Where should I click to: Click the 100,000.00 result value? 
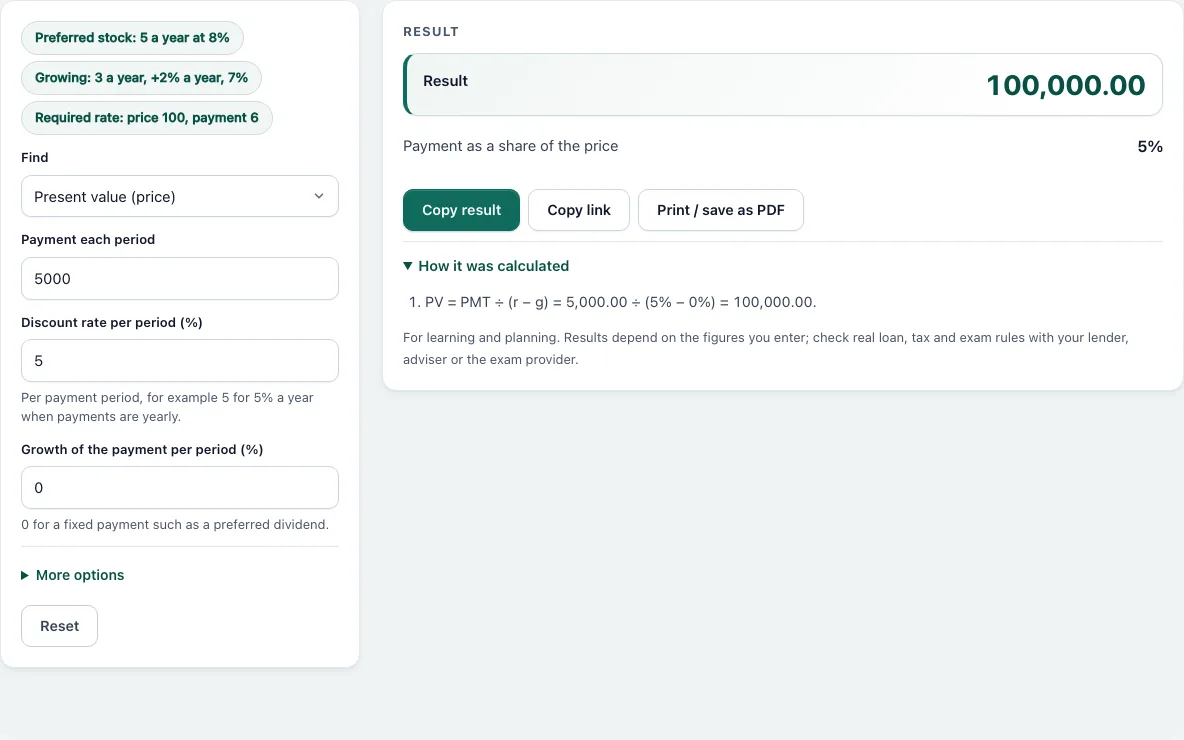1065,85
